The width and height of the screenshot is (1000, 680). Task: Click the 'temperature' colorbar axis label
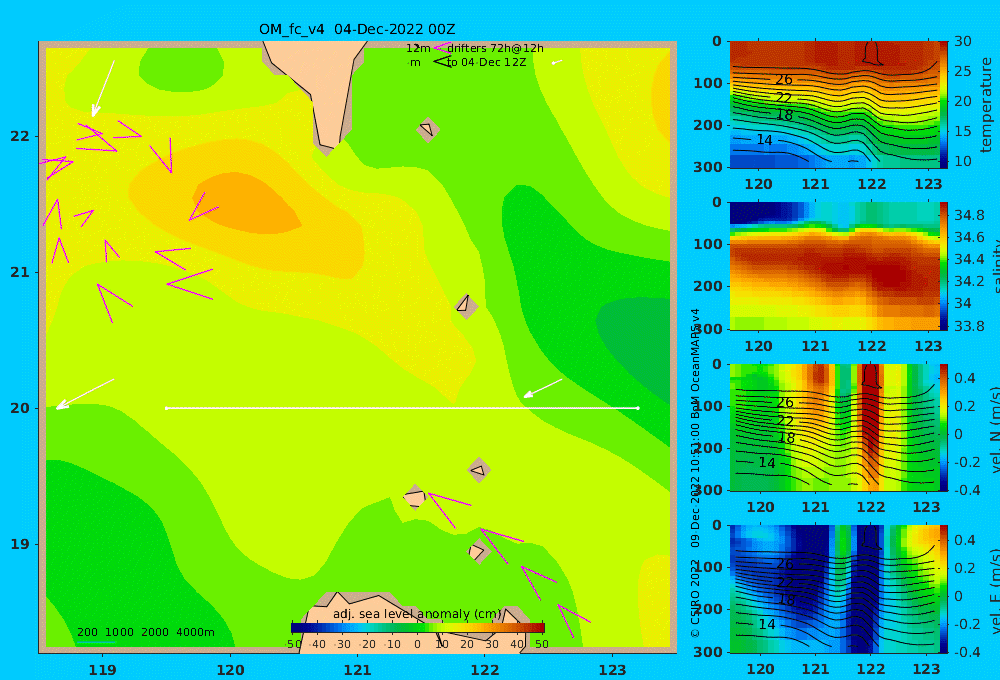point(986,105)
